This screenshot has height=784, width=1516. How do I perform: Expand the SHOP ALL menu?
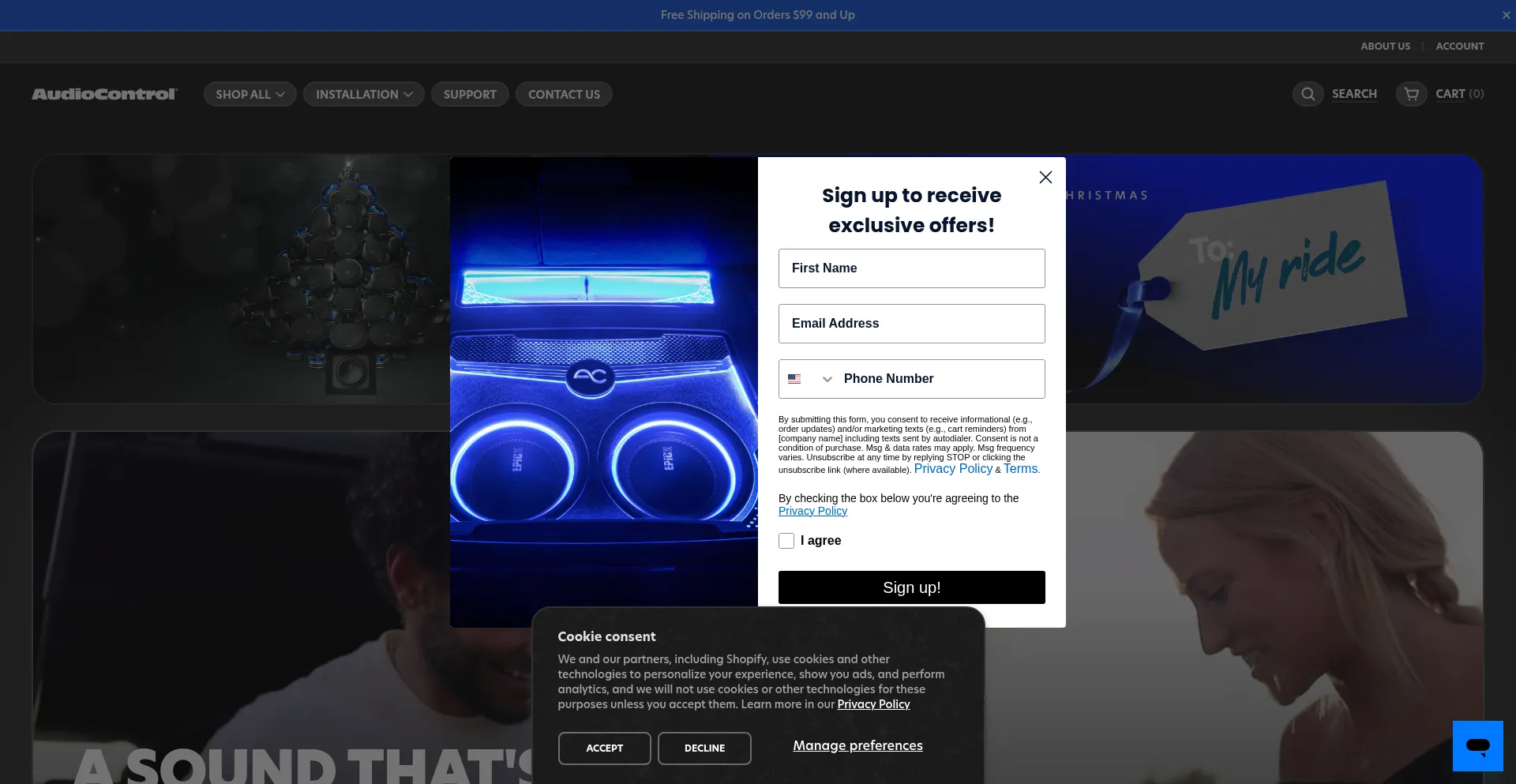point(250,94)
